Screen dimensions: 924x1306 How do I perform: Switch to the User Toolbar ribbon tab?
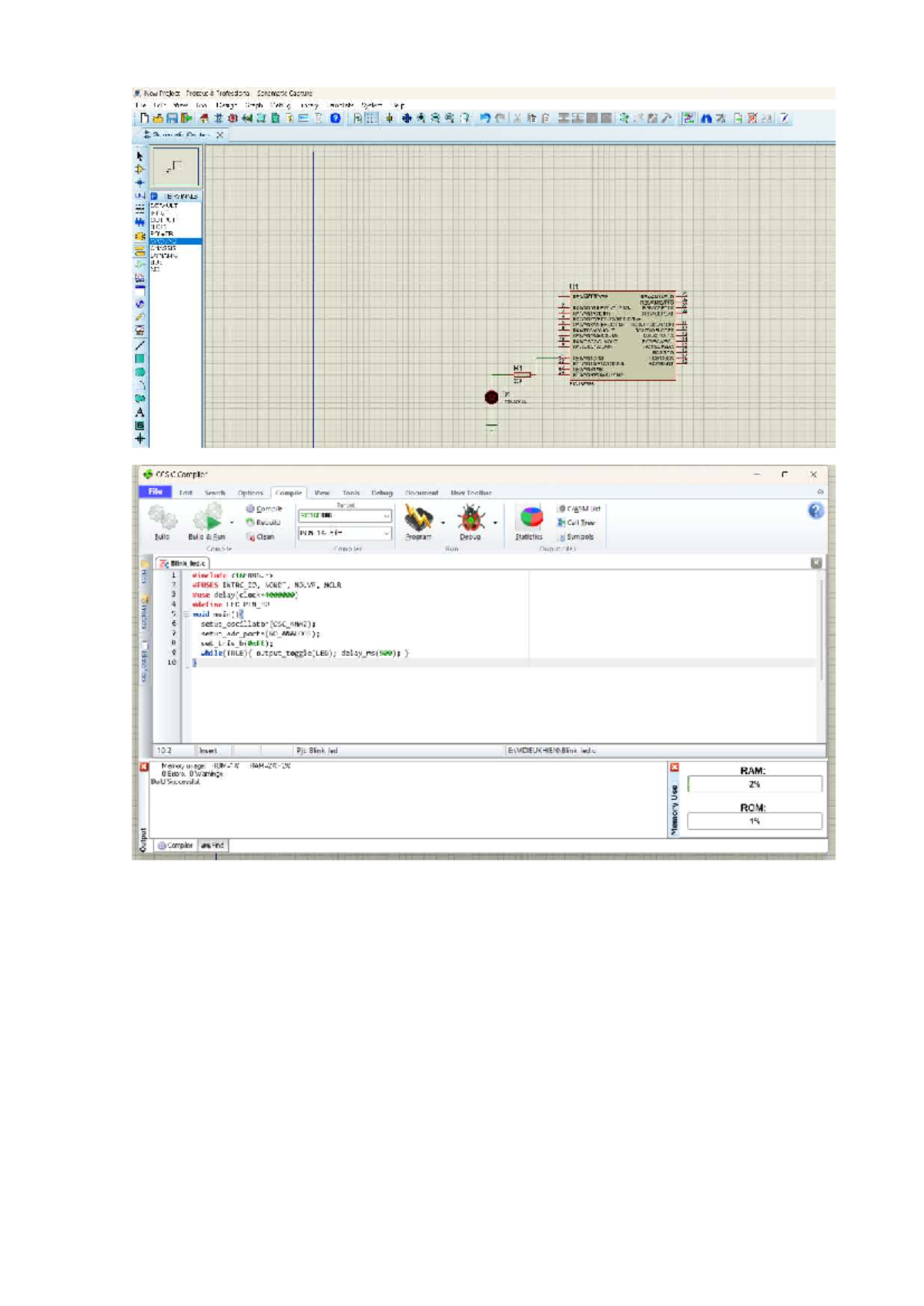click(x=470, y=493)
